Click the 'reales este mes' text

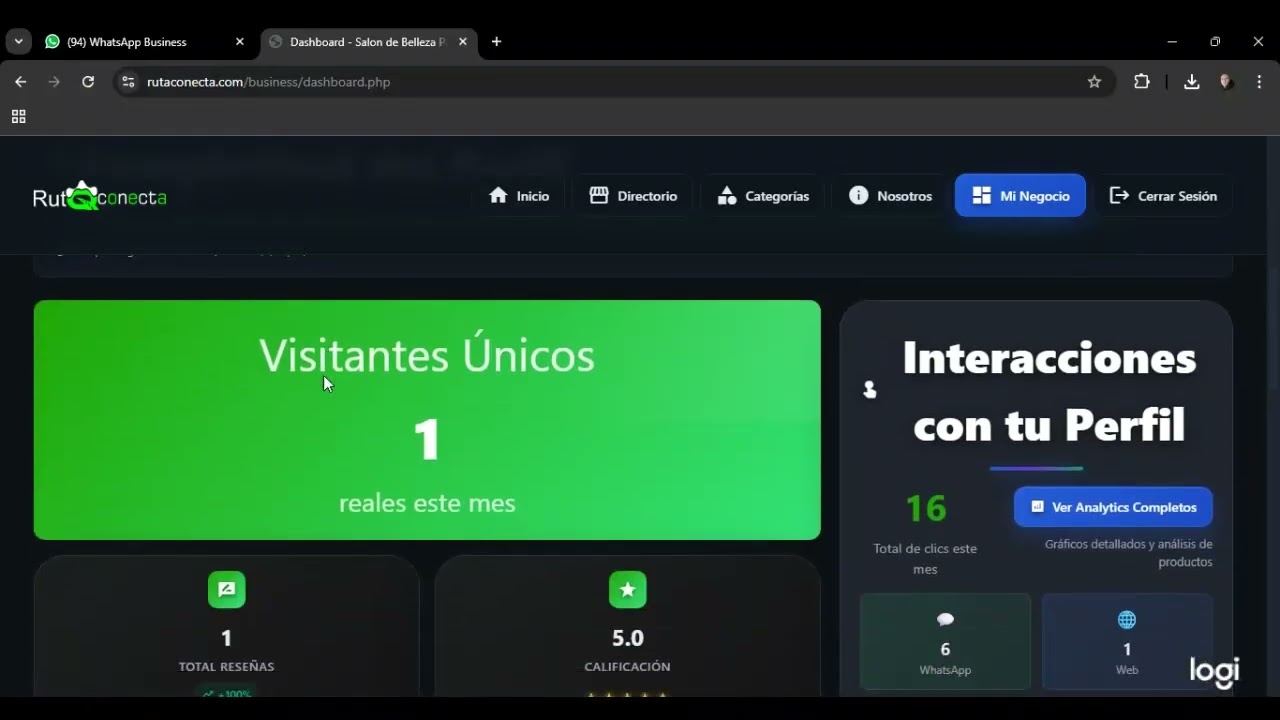pos(427,503)
